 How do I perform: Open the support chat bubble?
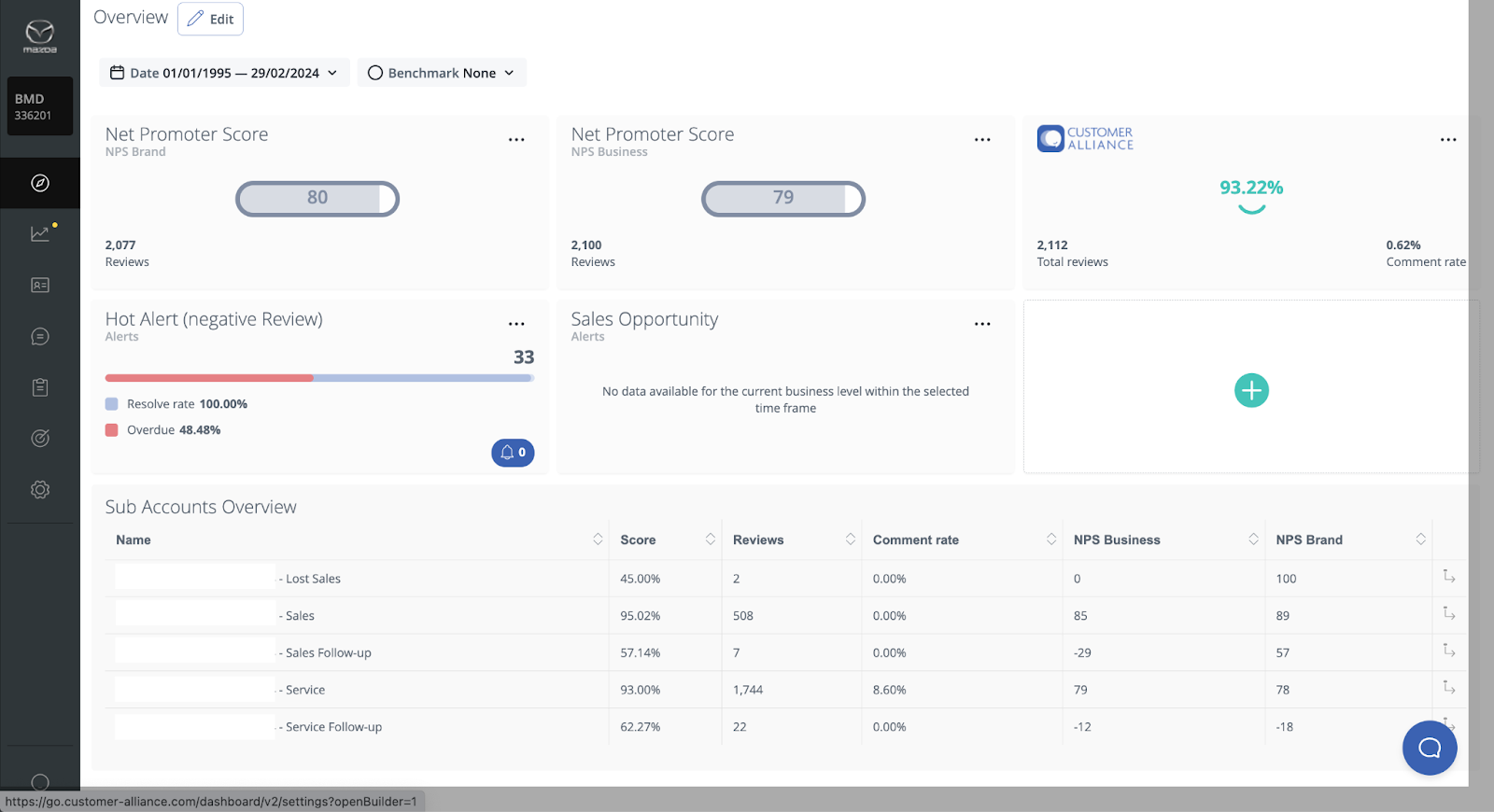pyautogui.click(x=1430, y=748)
